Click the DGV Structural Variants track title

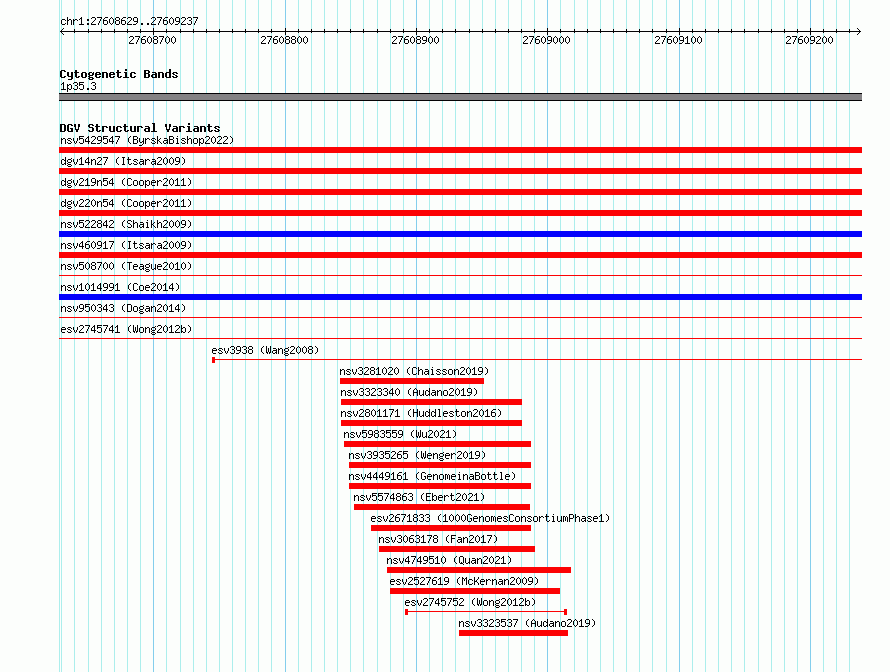coord(140,128)
